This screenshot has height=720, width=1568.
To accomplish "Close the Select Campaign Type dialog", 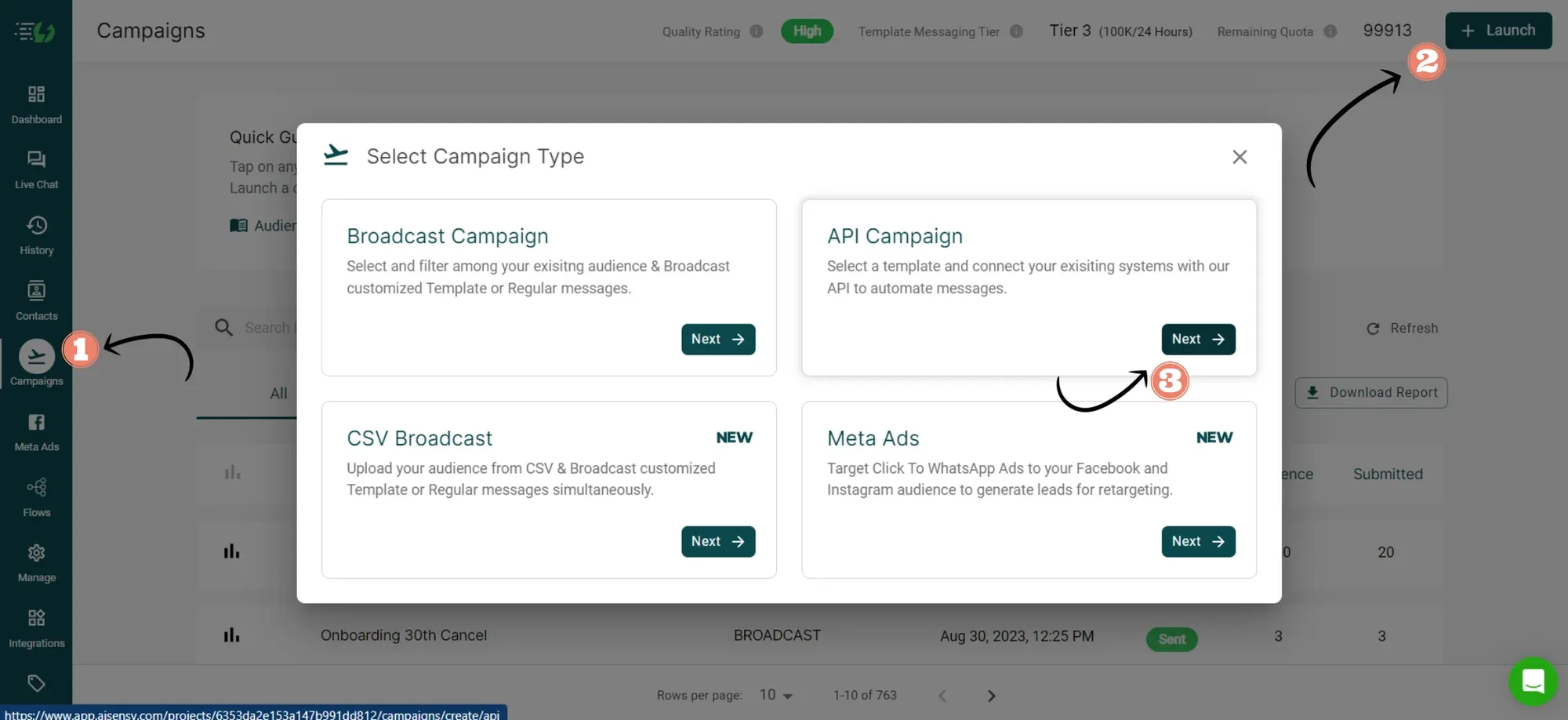I will click(1239, 157).
